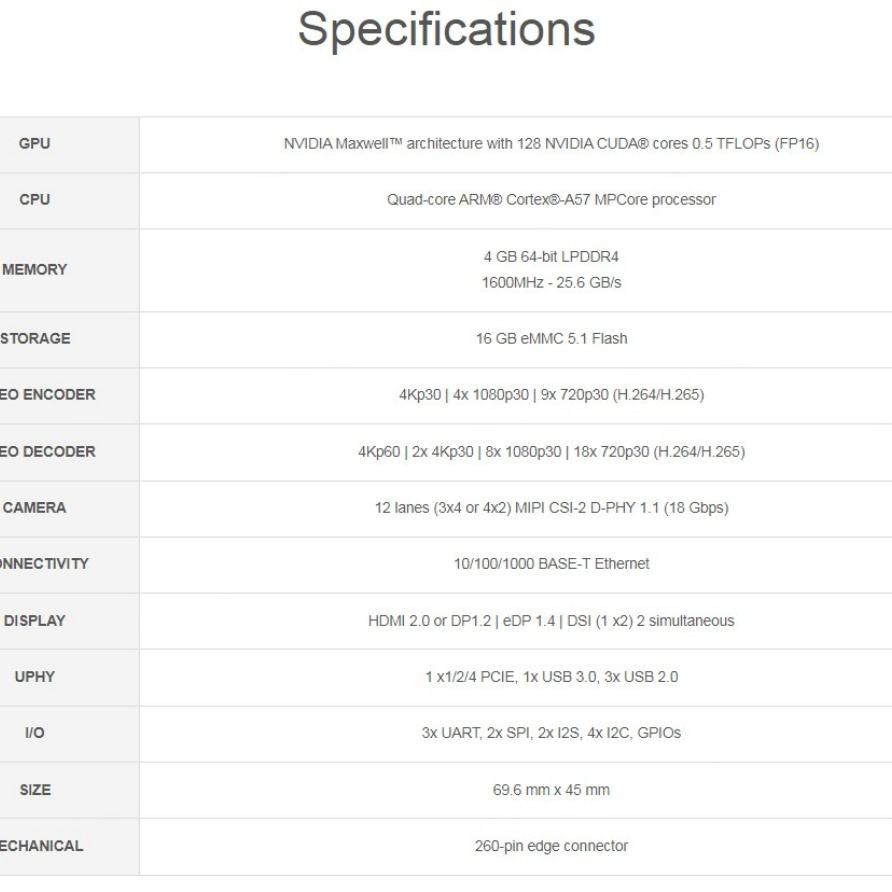Click the 4 GB 64-bit LPDDR4 text
892x892 pixels.
[551, 257]
